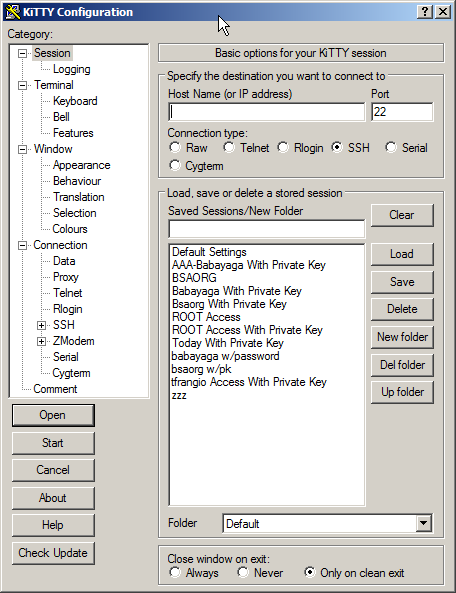Focus the Port input field

(x=402, y=112)
